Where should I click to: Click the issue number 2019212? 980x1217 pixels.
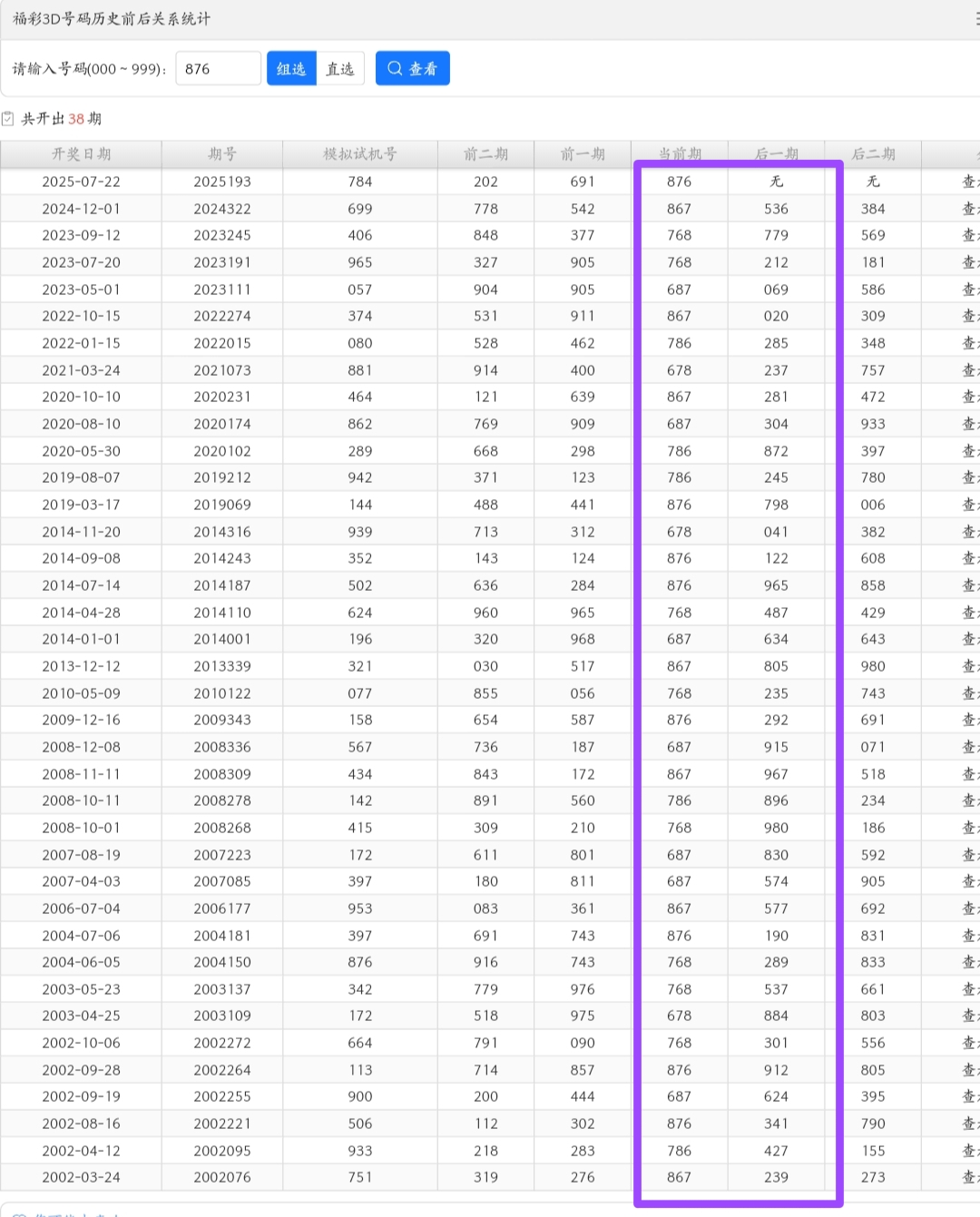(x=222, y=477)
